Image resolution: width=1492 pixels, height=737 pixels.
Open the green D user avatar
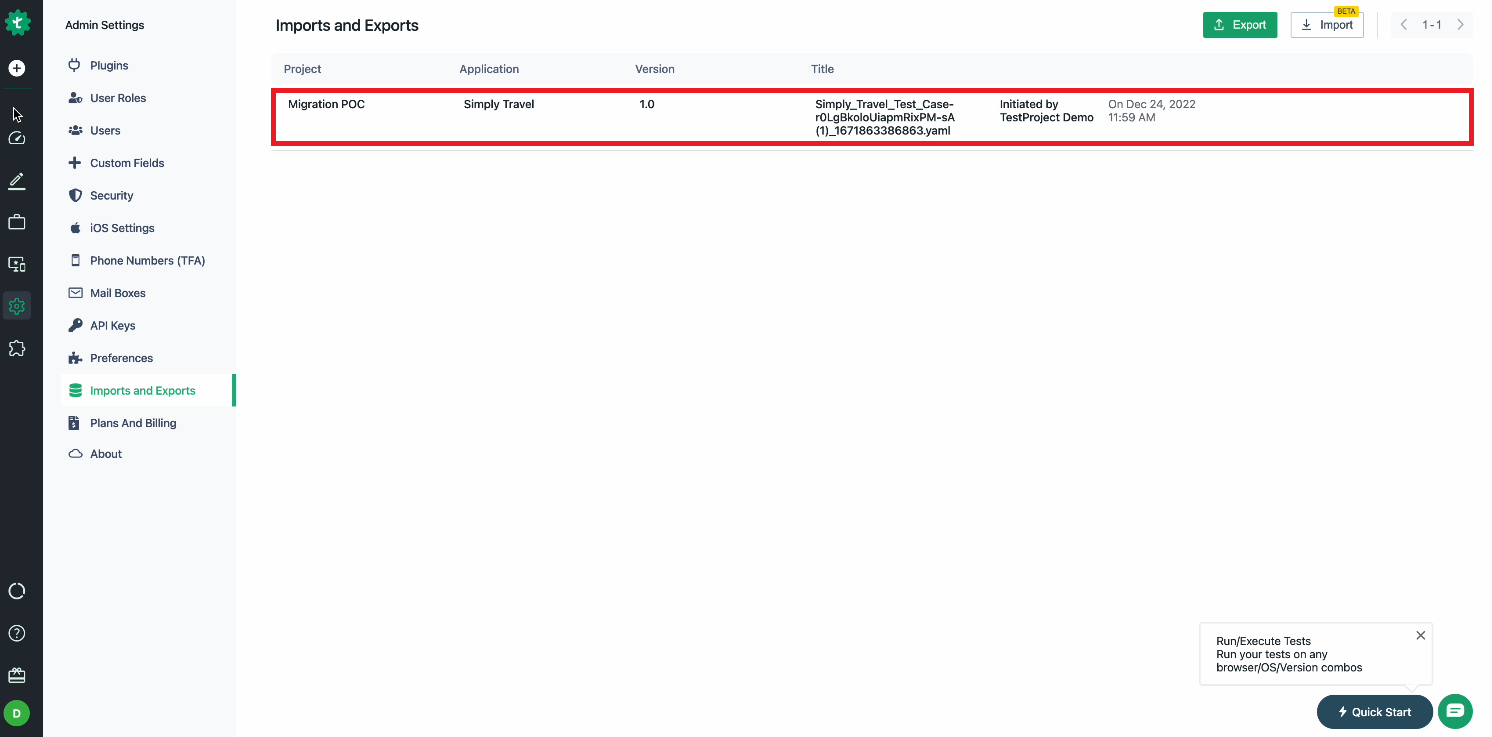(17, 713)
